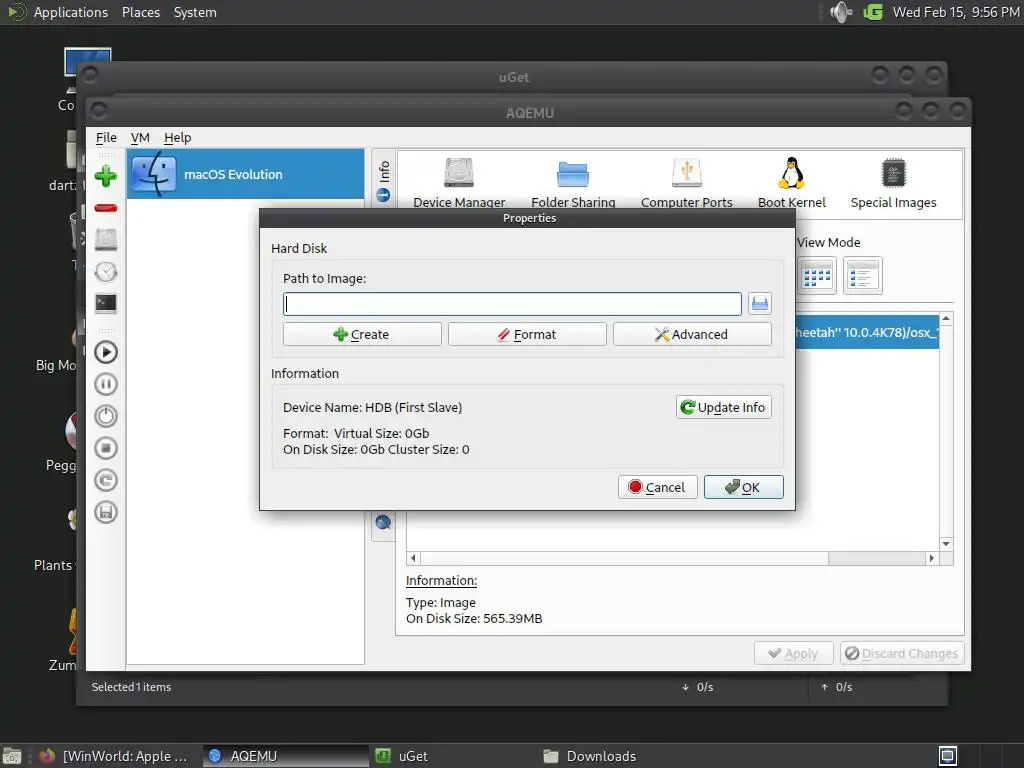Cancel the Properties dialog
Viewport: 1024px width, 768px height.
pyautogui.click(x=658, y=487)
